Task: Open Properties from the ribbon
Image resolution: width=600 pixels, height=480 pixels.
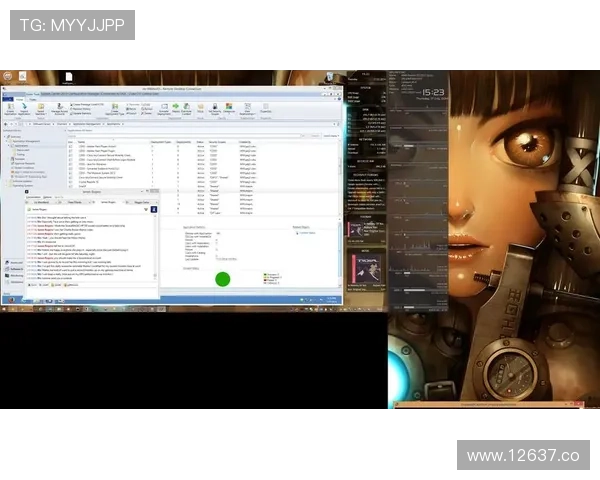Action: click(x=265, y=106)
